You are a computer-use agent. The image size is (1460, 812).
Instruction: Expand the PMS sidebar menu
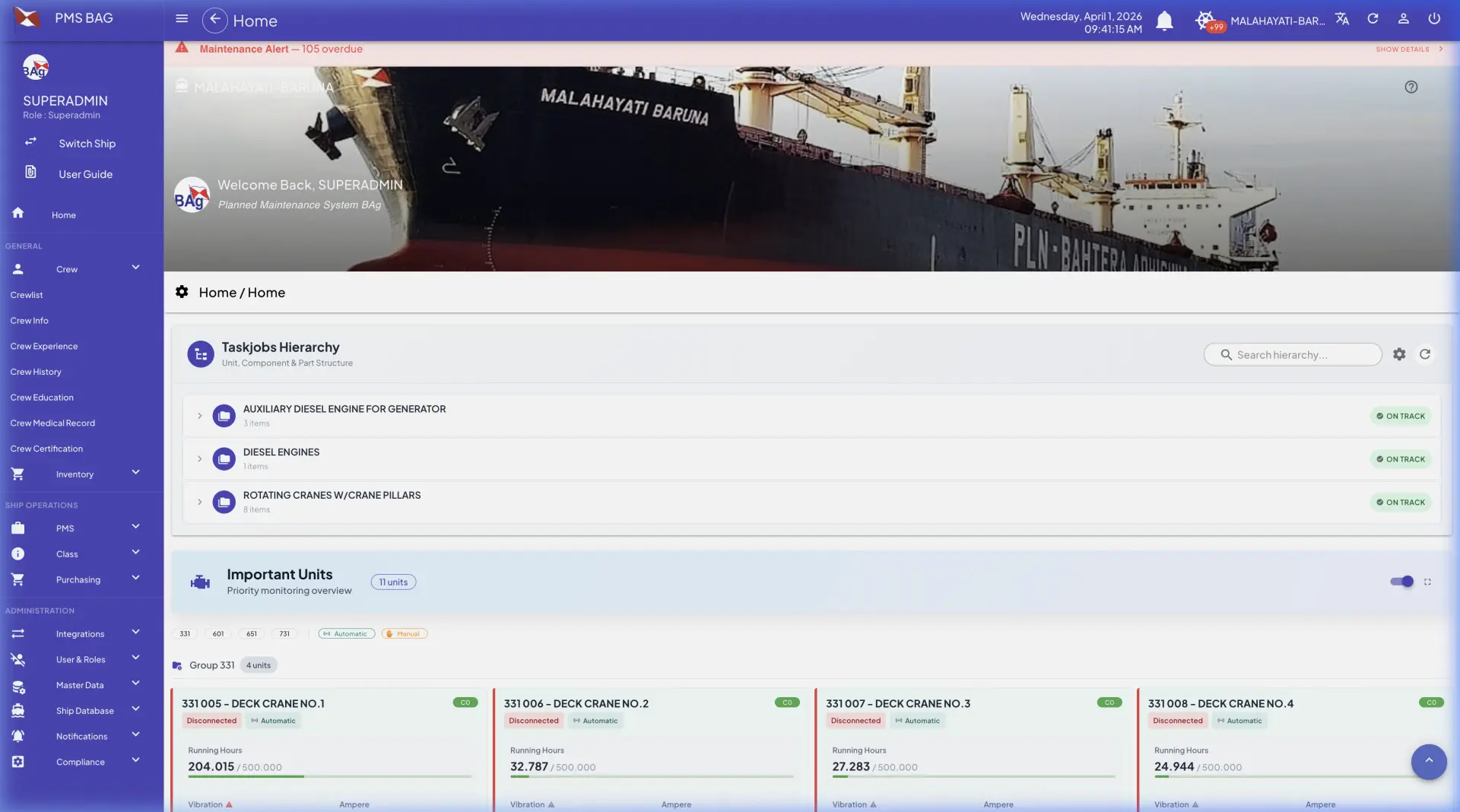[135, 527]
